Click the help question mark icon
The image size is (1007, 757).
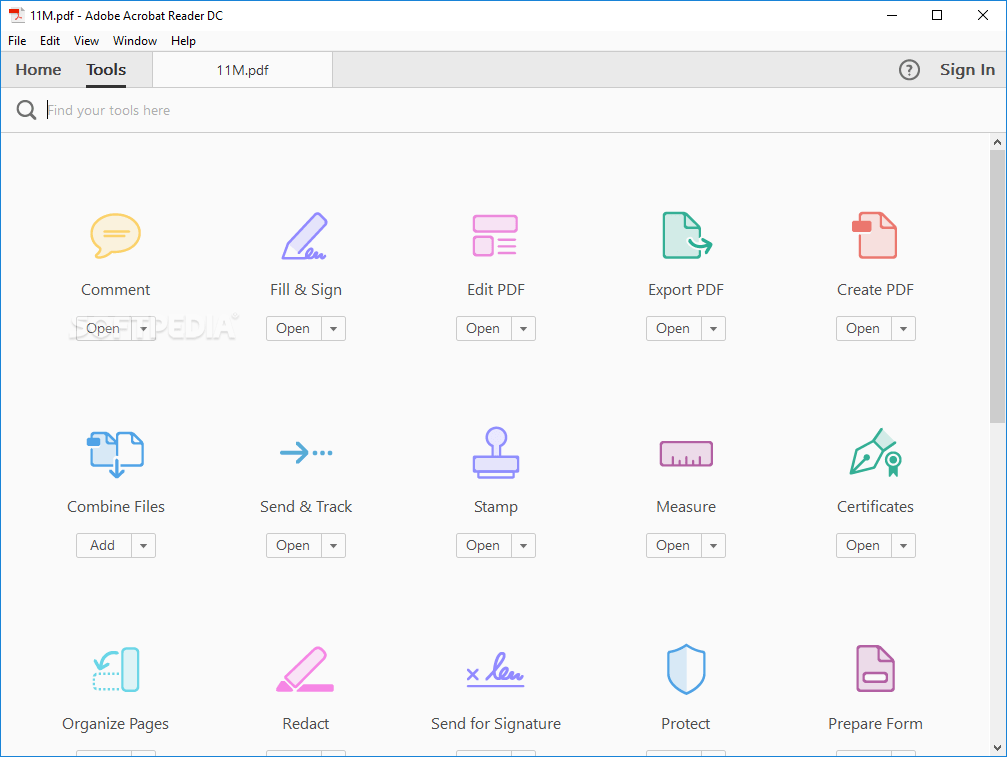[x=909, y=70]
